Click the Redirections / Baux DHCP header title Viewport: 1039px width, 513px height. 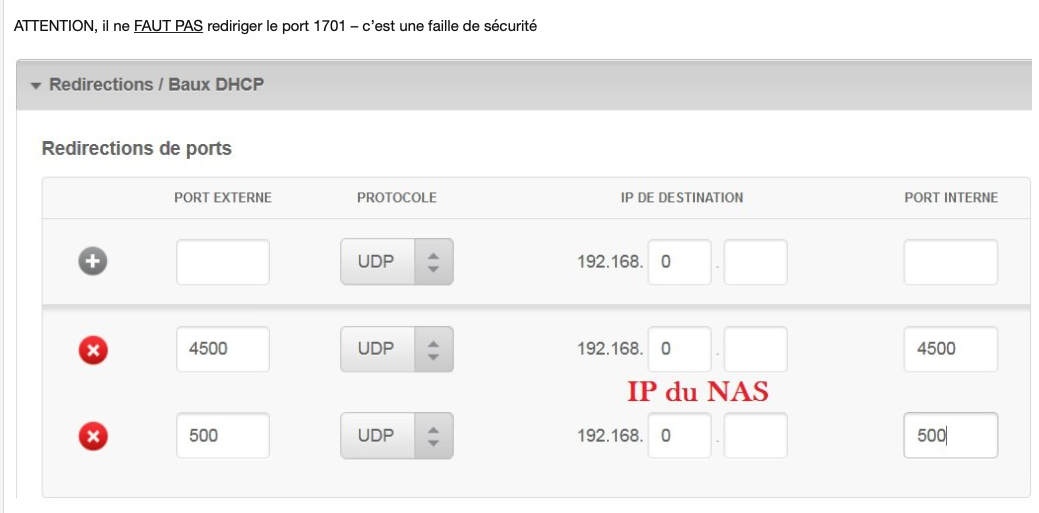(x=157, y=85)
